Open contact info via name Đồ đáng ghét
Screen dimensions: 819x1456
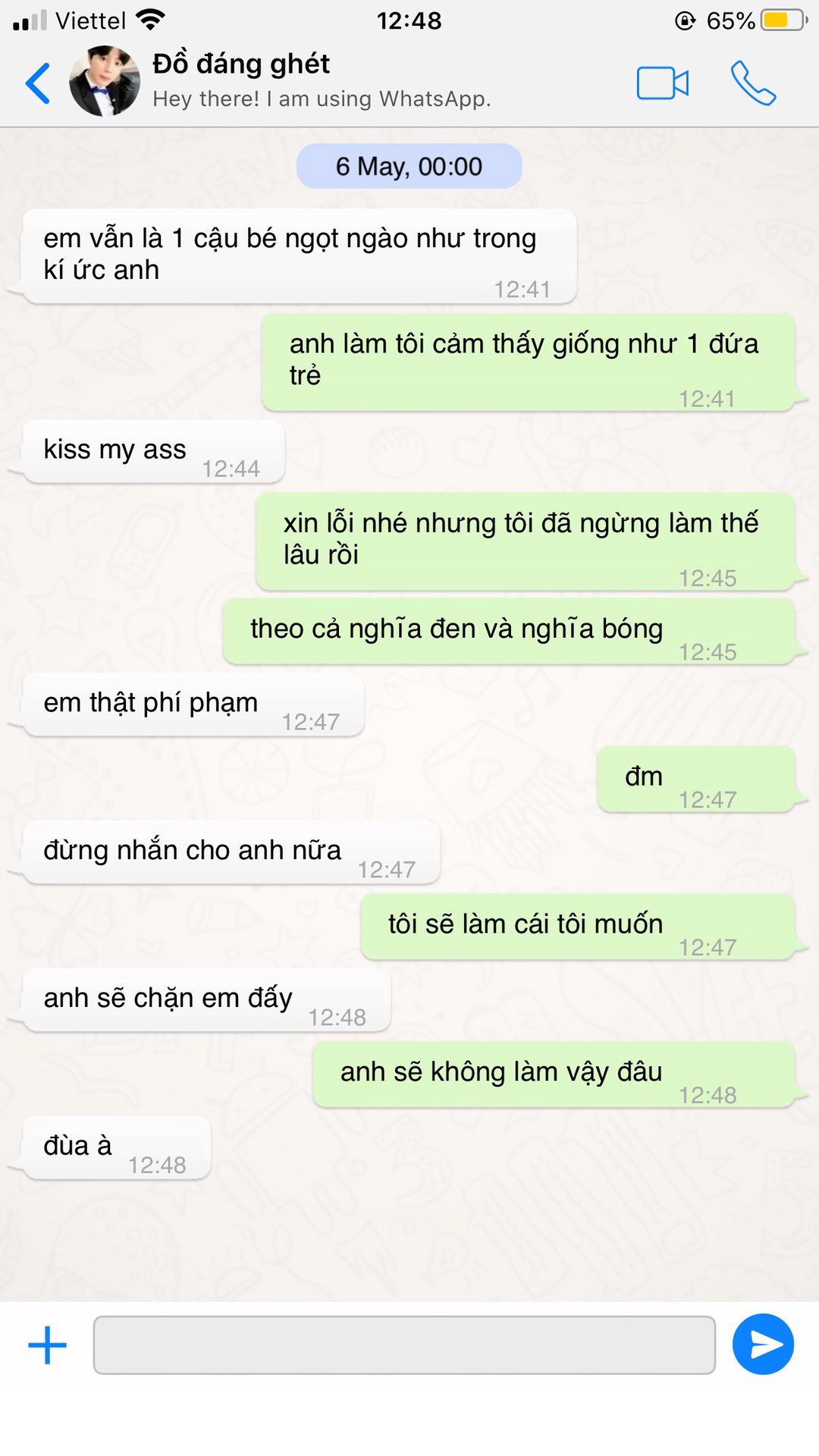point(241,64)
